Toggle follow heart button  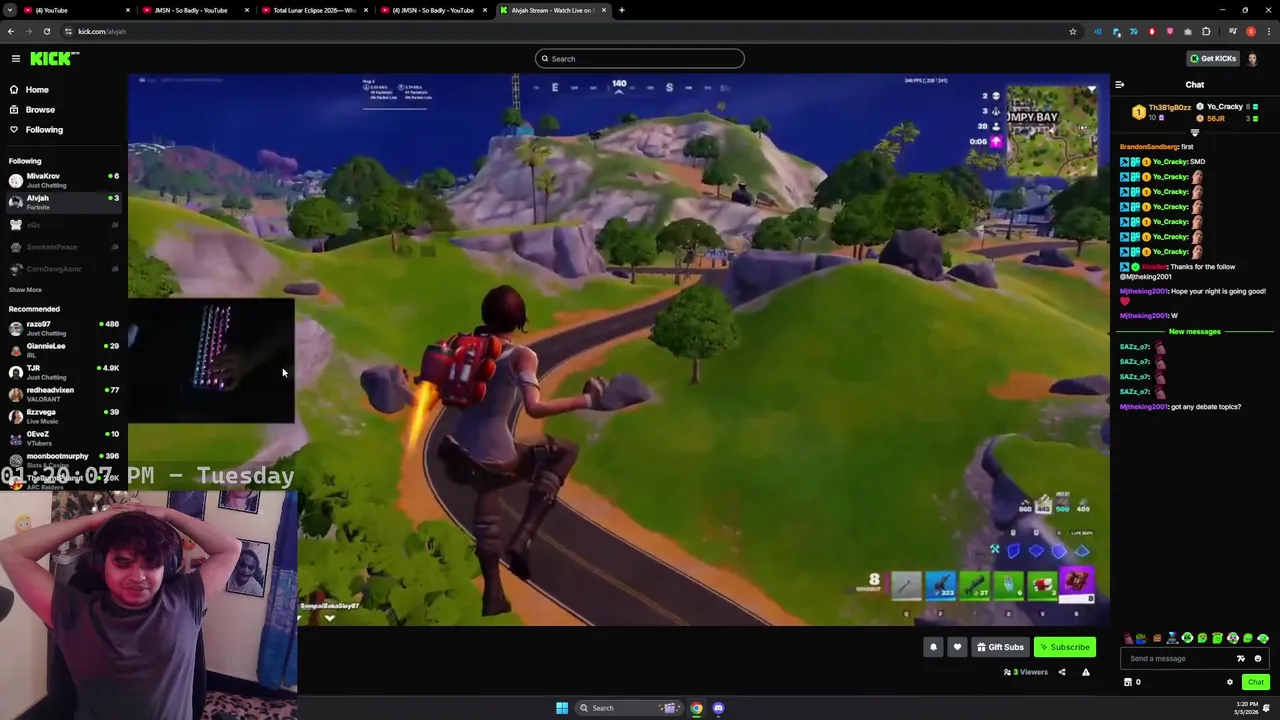click(x=957, y=647)
